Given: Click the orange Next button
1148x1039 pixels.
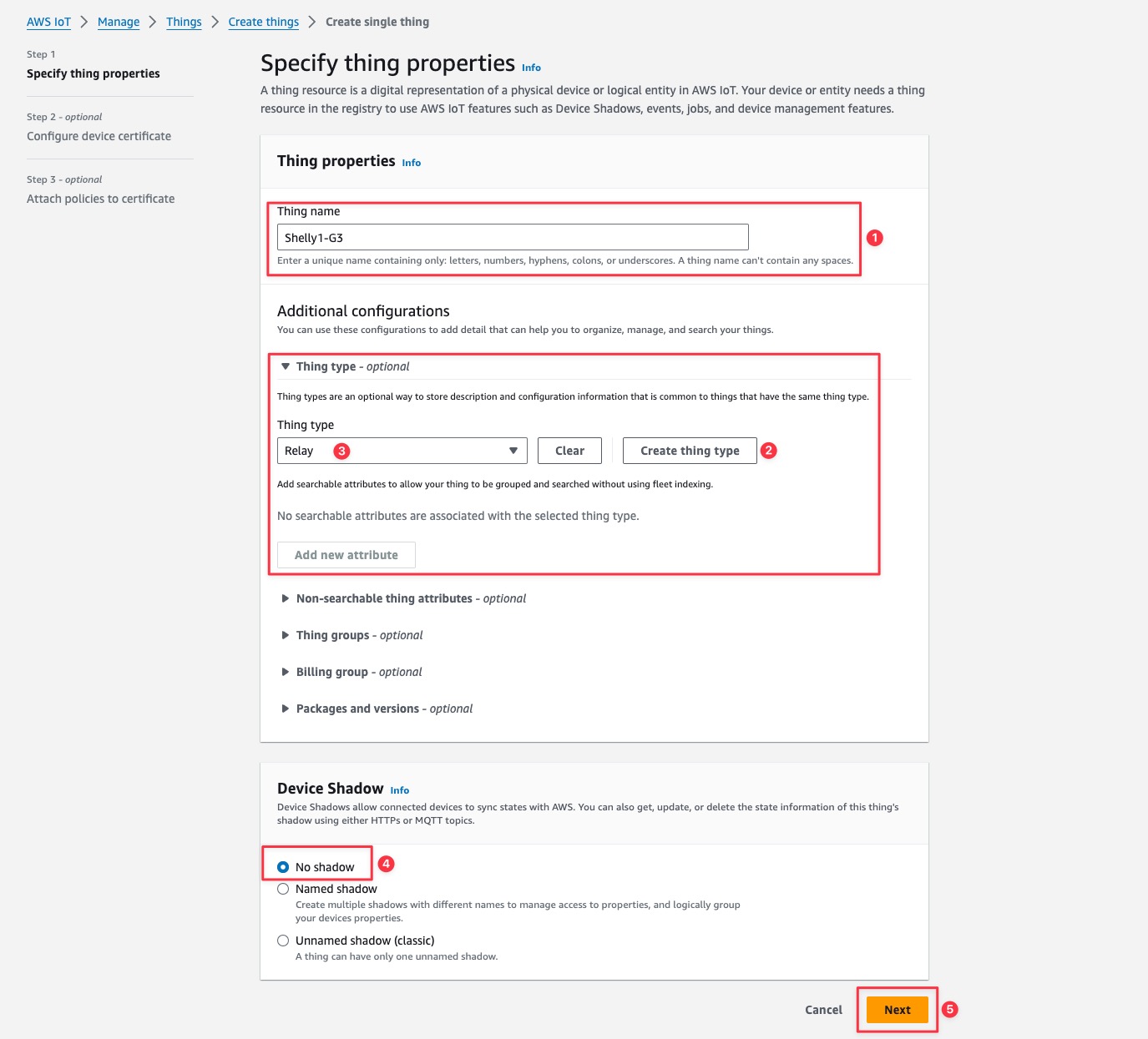Looking at the screenshot, I should [897, 1010].
